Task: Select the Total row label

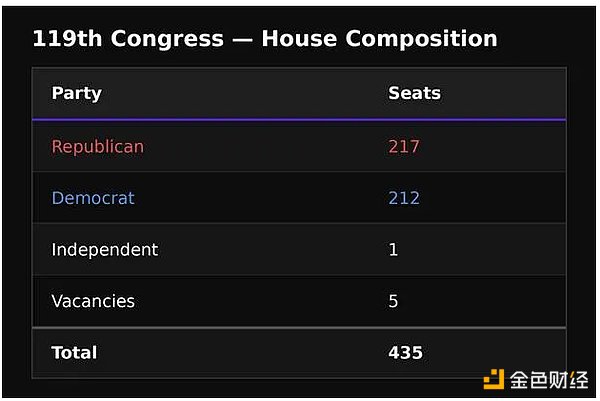Action: tap(74, 352)
